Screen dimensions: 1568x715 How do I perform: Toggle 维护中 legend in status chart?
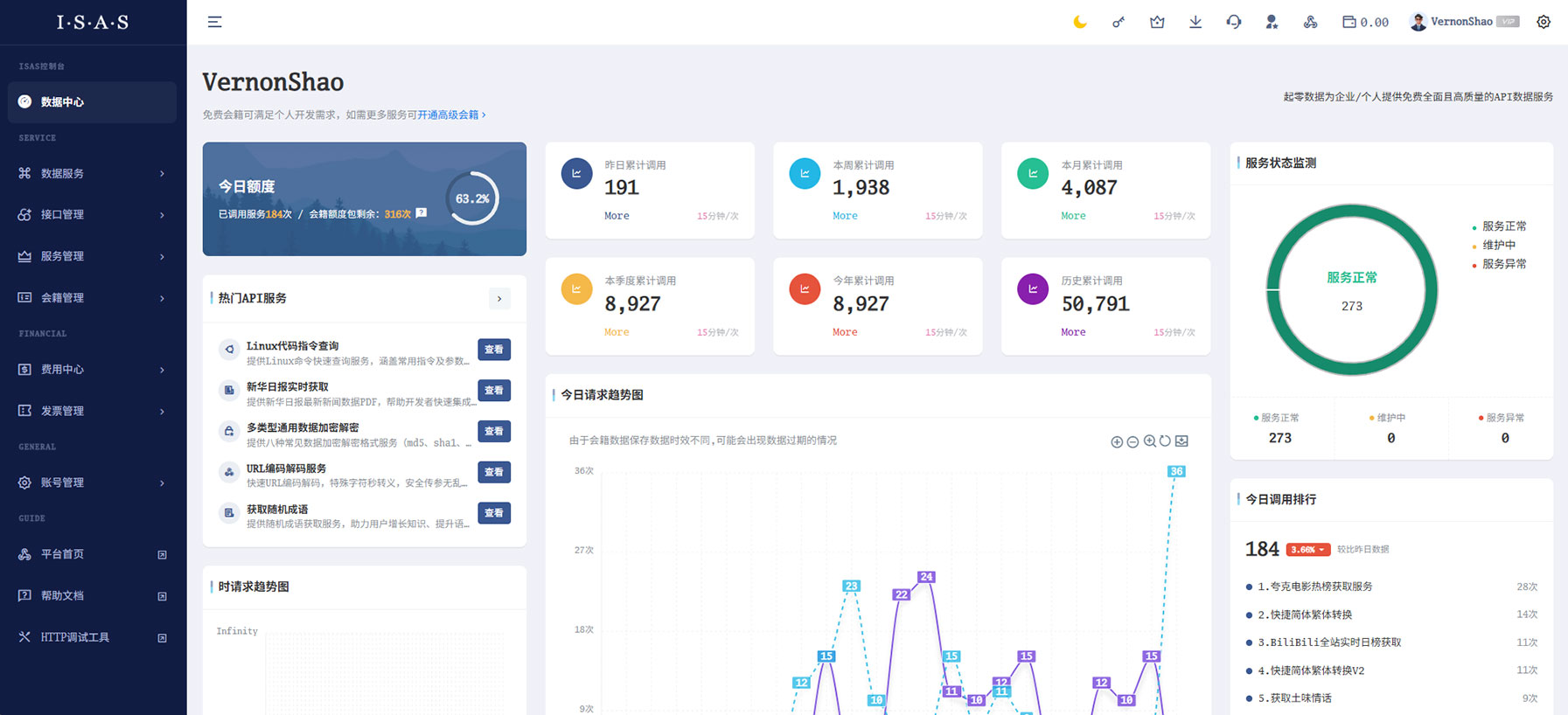(1495, 246)
